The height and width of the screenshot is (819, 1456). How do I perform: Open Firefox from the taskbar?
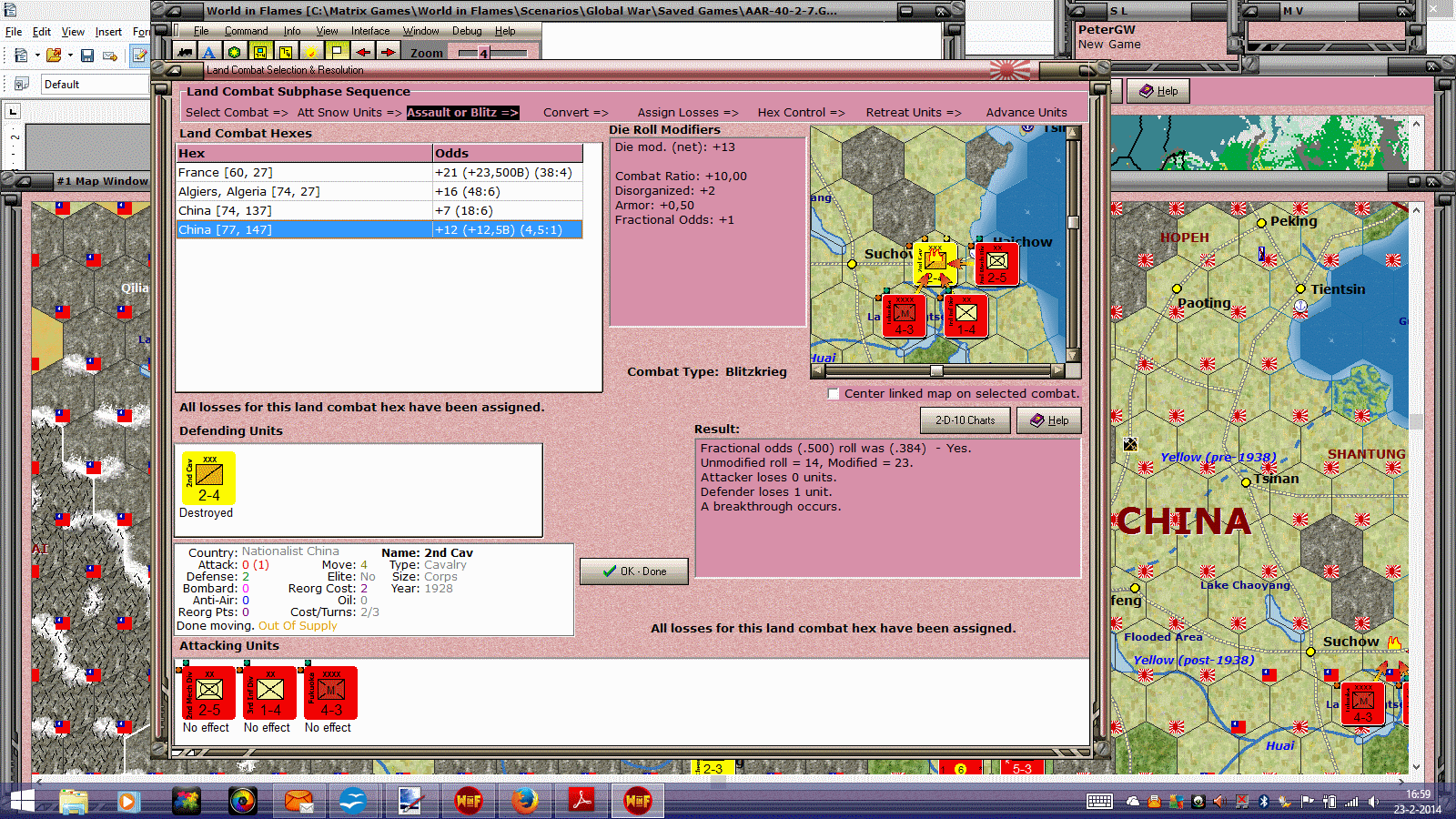pos(523,802)
